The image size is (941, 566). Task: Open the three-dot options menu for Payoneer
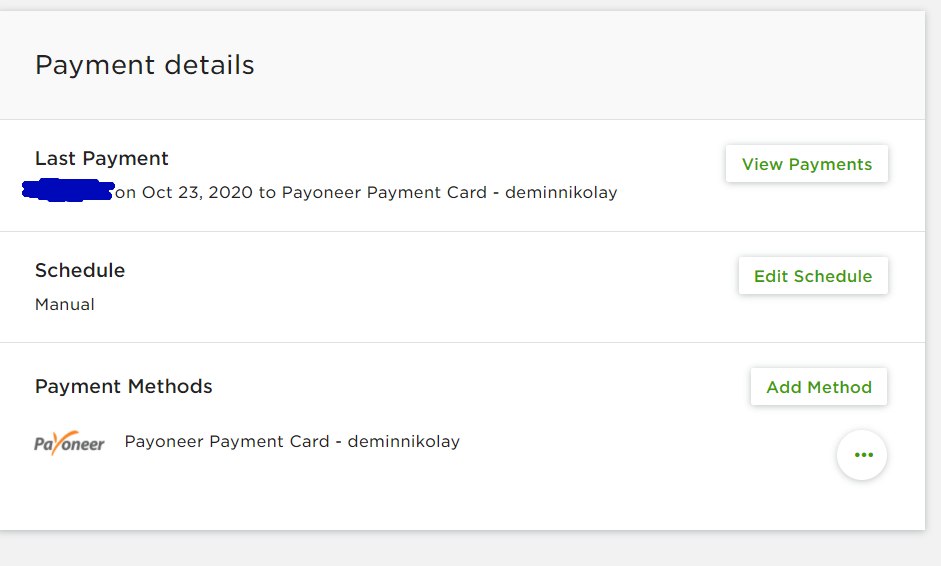862,455
